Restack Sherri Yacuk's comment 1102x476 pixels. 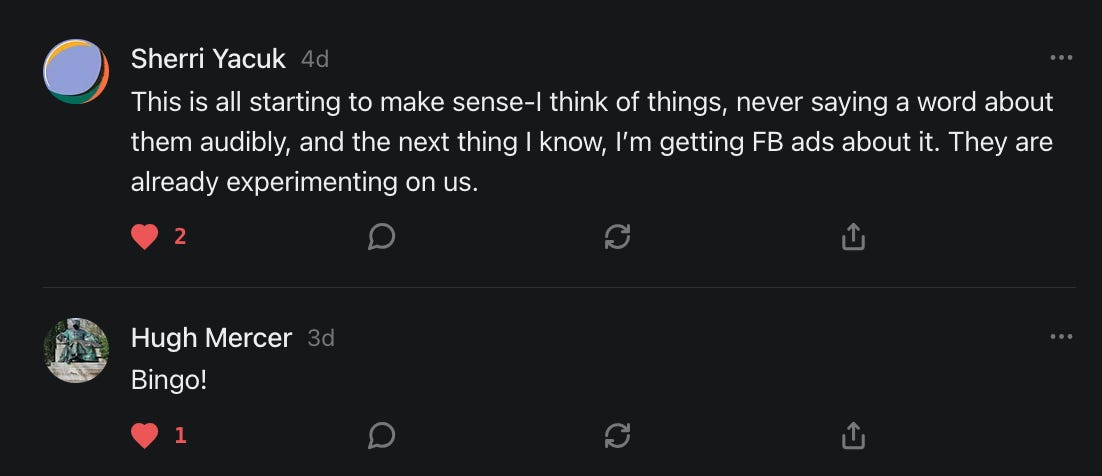pyautogui.click(x=617, y=237)
